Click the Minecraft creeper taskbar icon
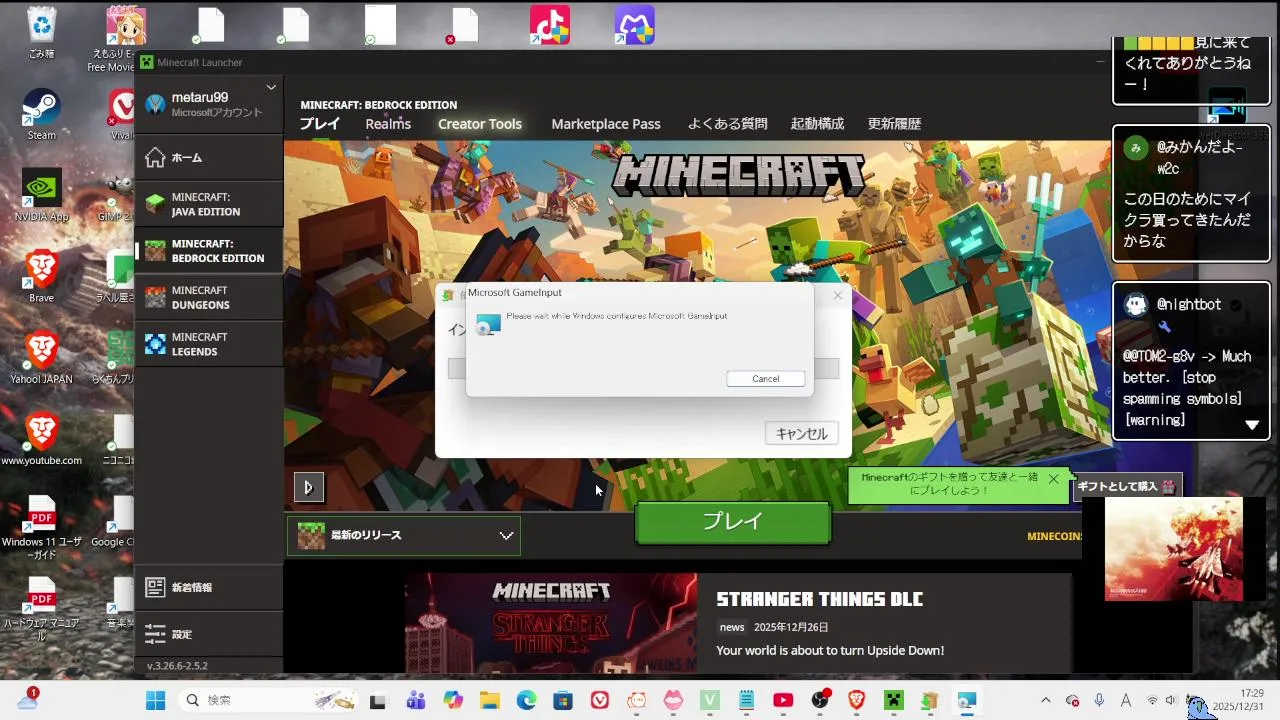1280x720 pixels. pyautogui.click(x=893, y=701)
